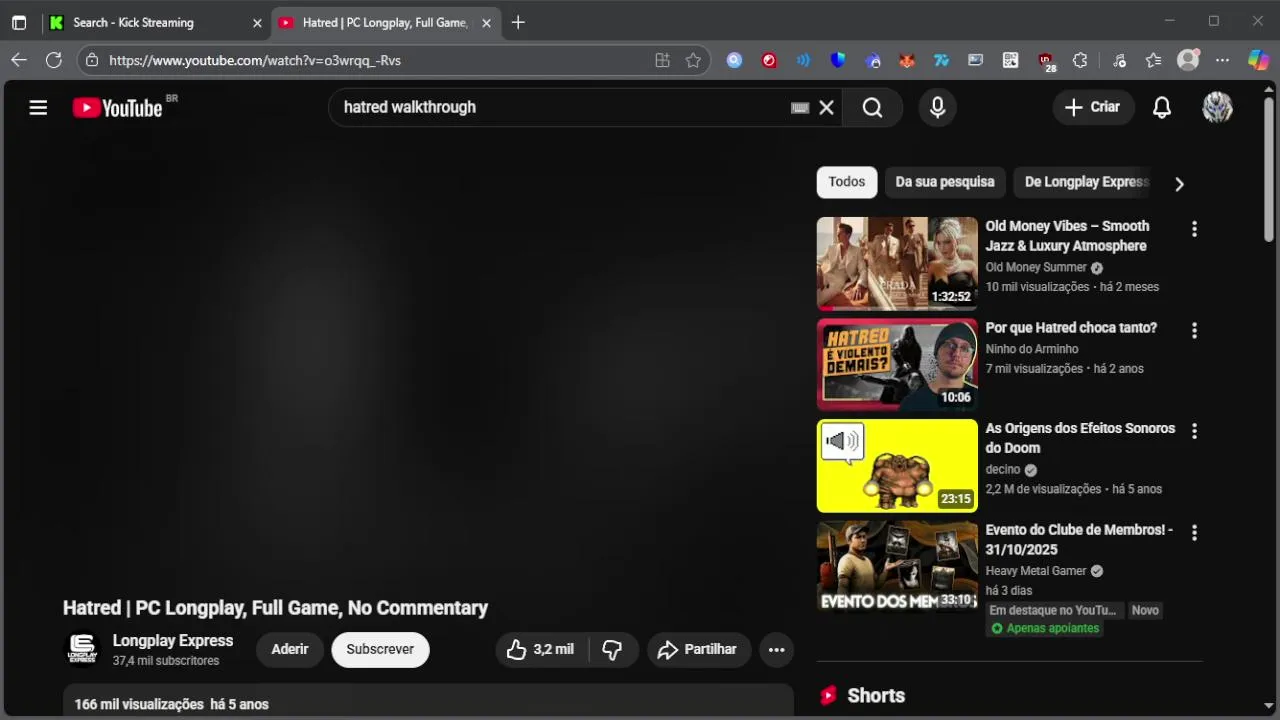Open the Favorites list icon

click(x=1153, y=60)
